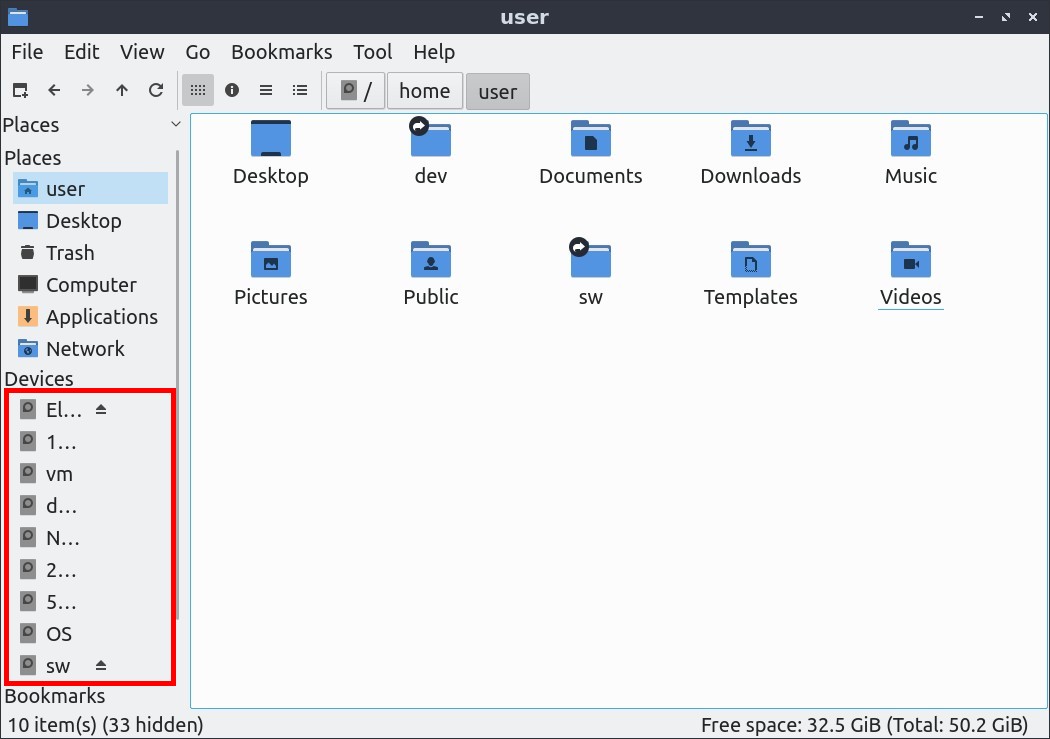The width and height of the screenshot is (1050, 739).
Task: Open the Tool menu
Action: (x=372, y=52)
